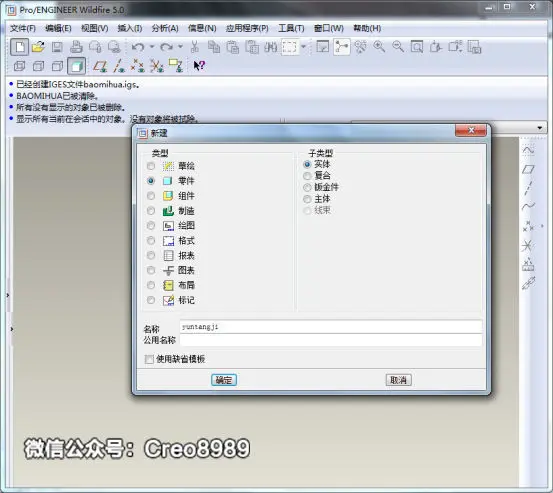Open the 工具(T) menu

point(291,28)
